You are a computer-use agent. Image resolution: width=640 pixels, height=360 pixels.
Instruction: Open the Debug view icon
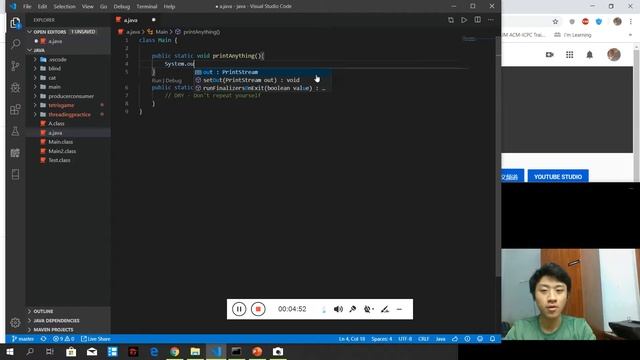pyautogui.click(x=16, y=88)
